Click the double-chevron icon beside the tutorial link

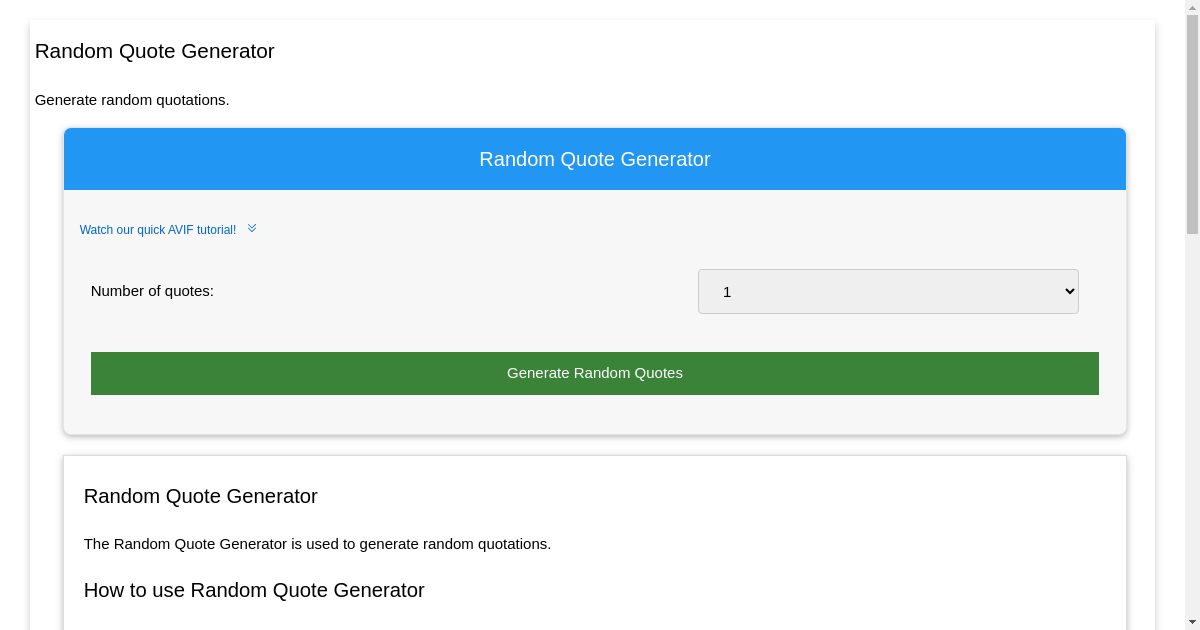(x=252, y=228)
